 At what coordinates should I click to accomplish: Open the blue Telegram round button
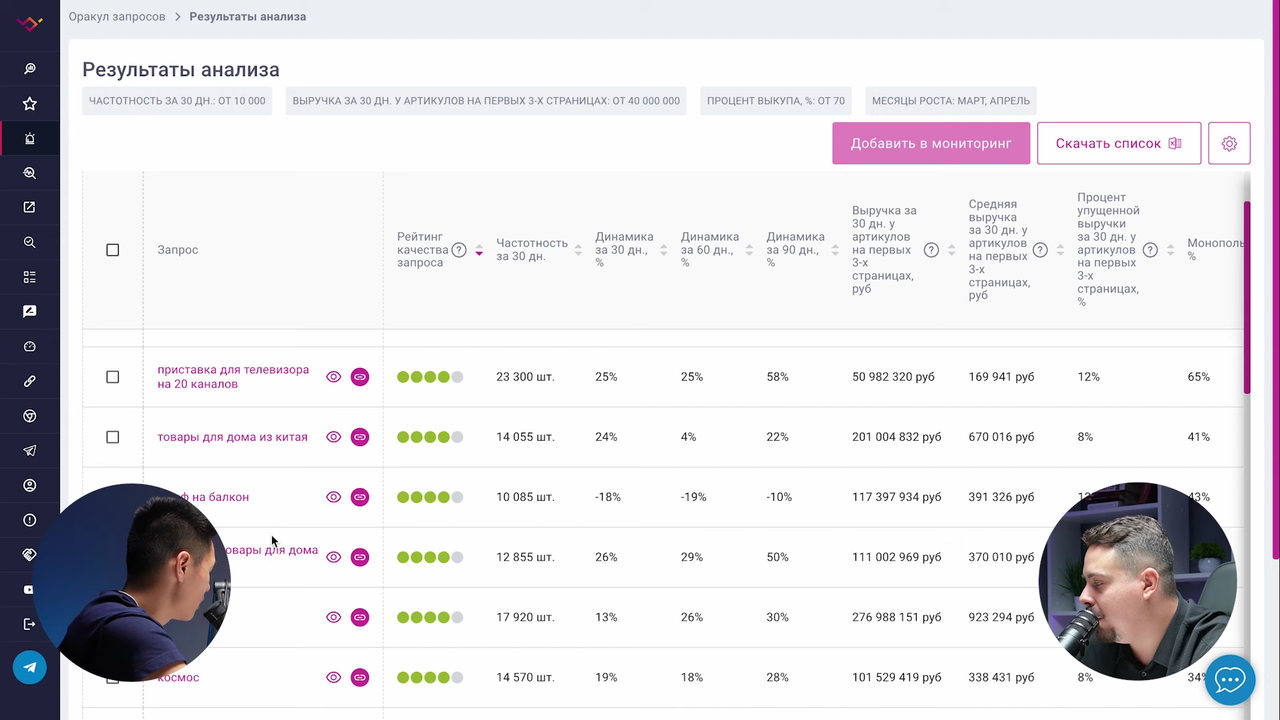tap(30, 667)
